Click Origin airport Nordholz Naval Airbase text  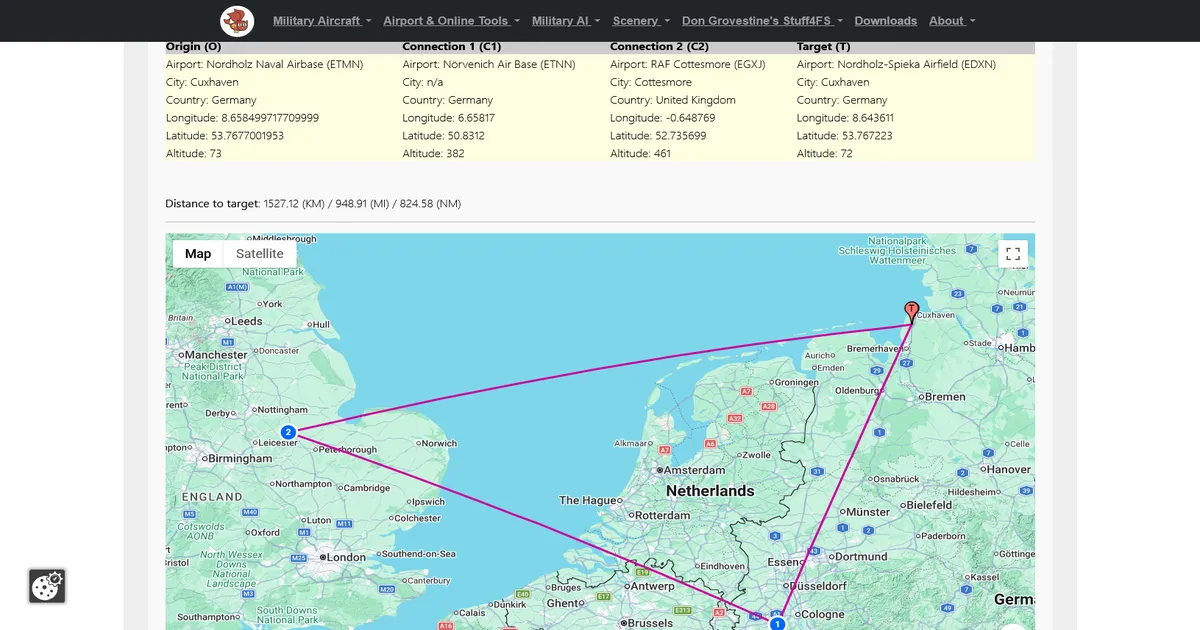click(264, 64)
